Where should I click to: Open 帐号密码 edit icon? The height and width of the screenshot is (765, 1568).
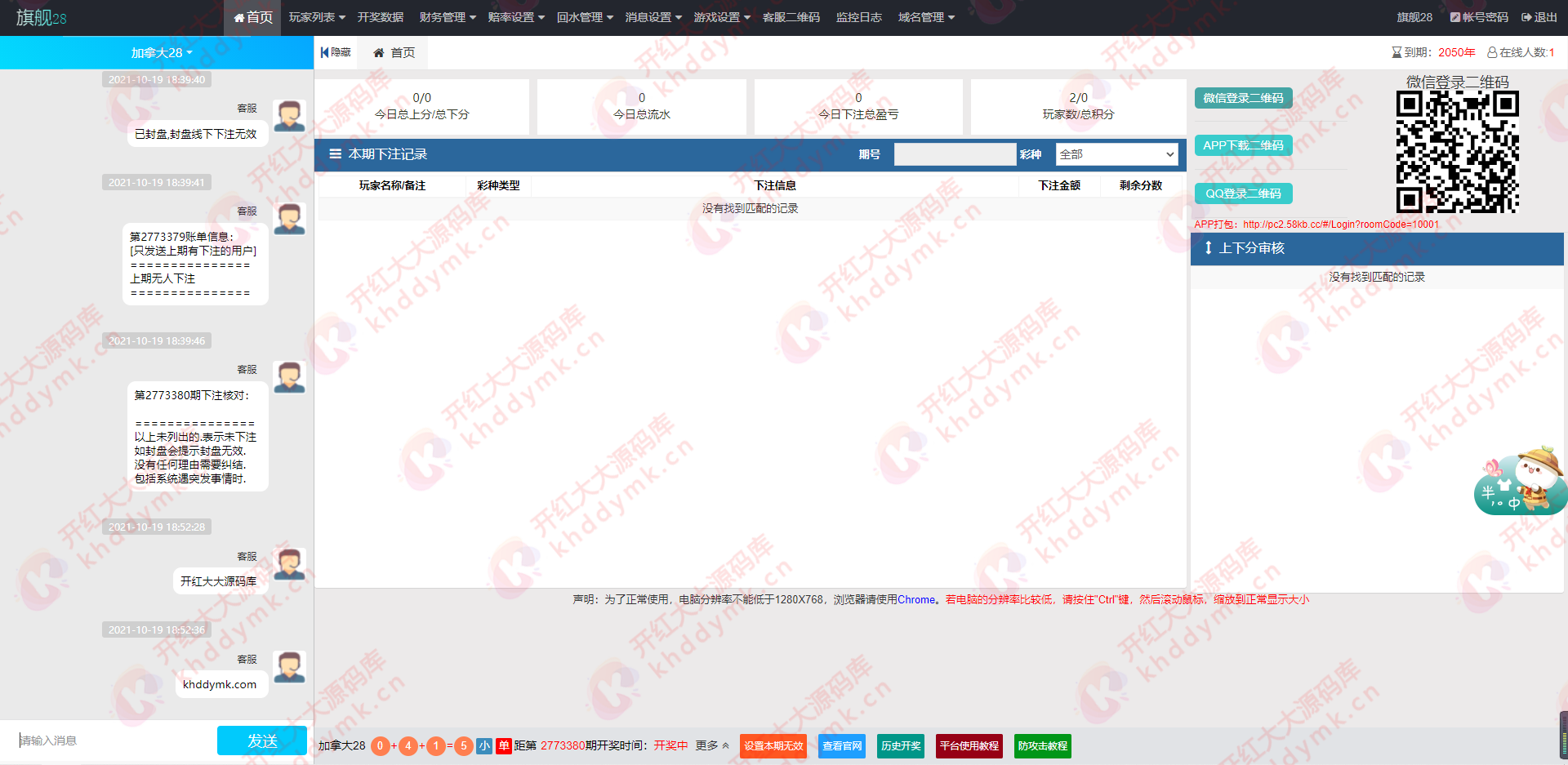click(1455, 17)
